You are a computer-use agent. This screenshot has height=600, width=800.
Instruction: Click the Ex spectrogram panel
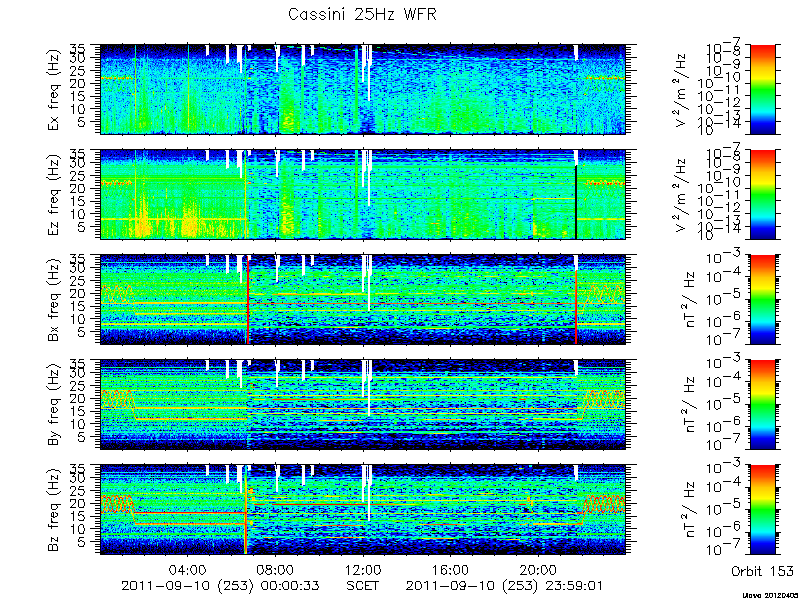[x=362, y=89]
